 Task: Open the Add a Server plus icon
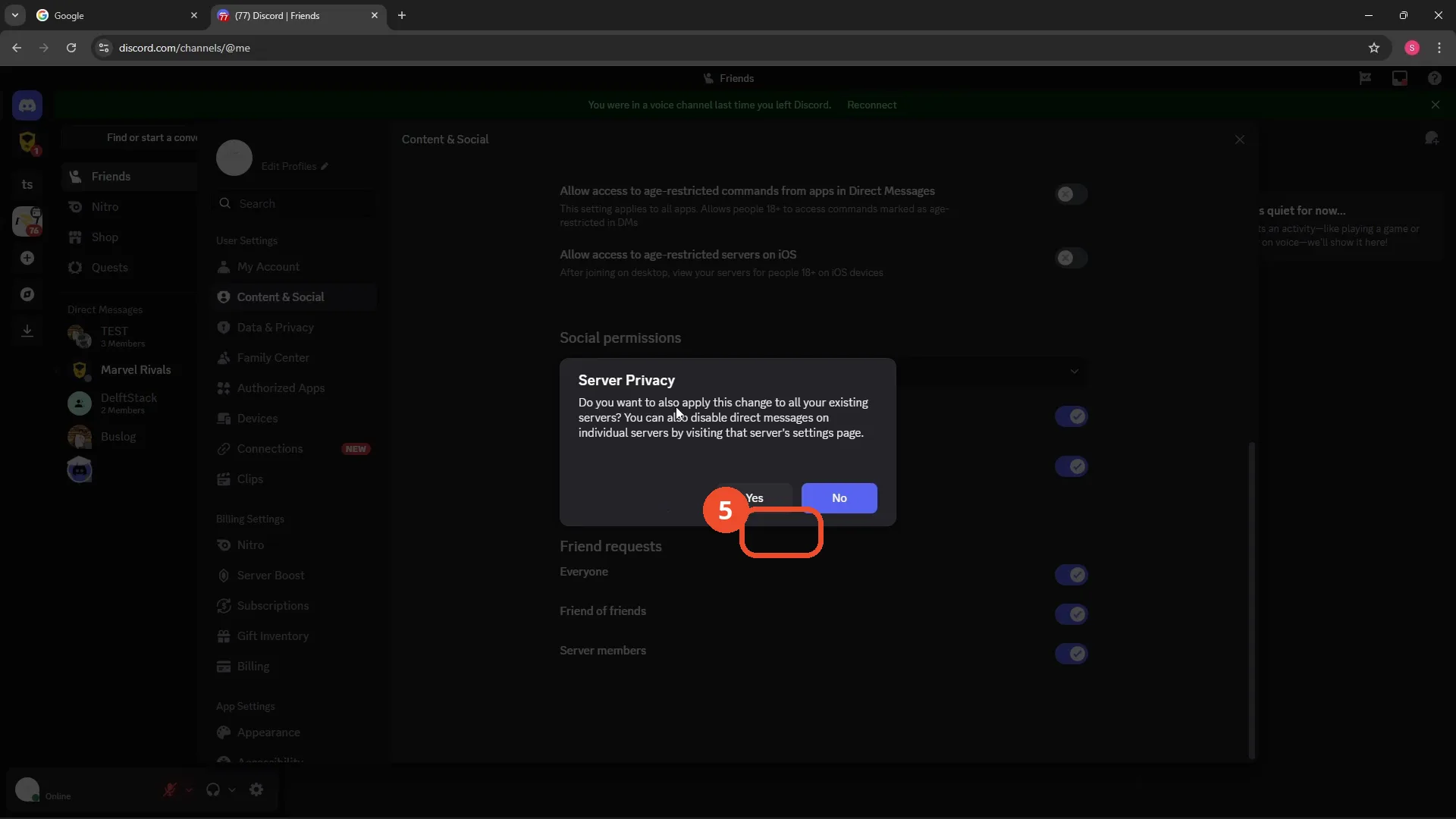pos(27,258)
